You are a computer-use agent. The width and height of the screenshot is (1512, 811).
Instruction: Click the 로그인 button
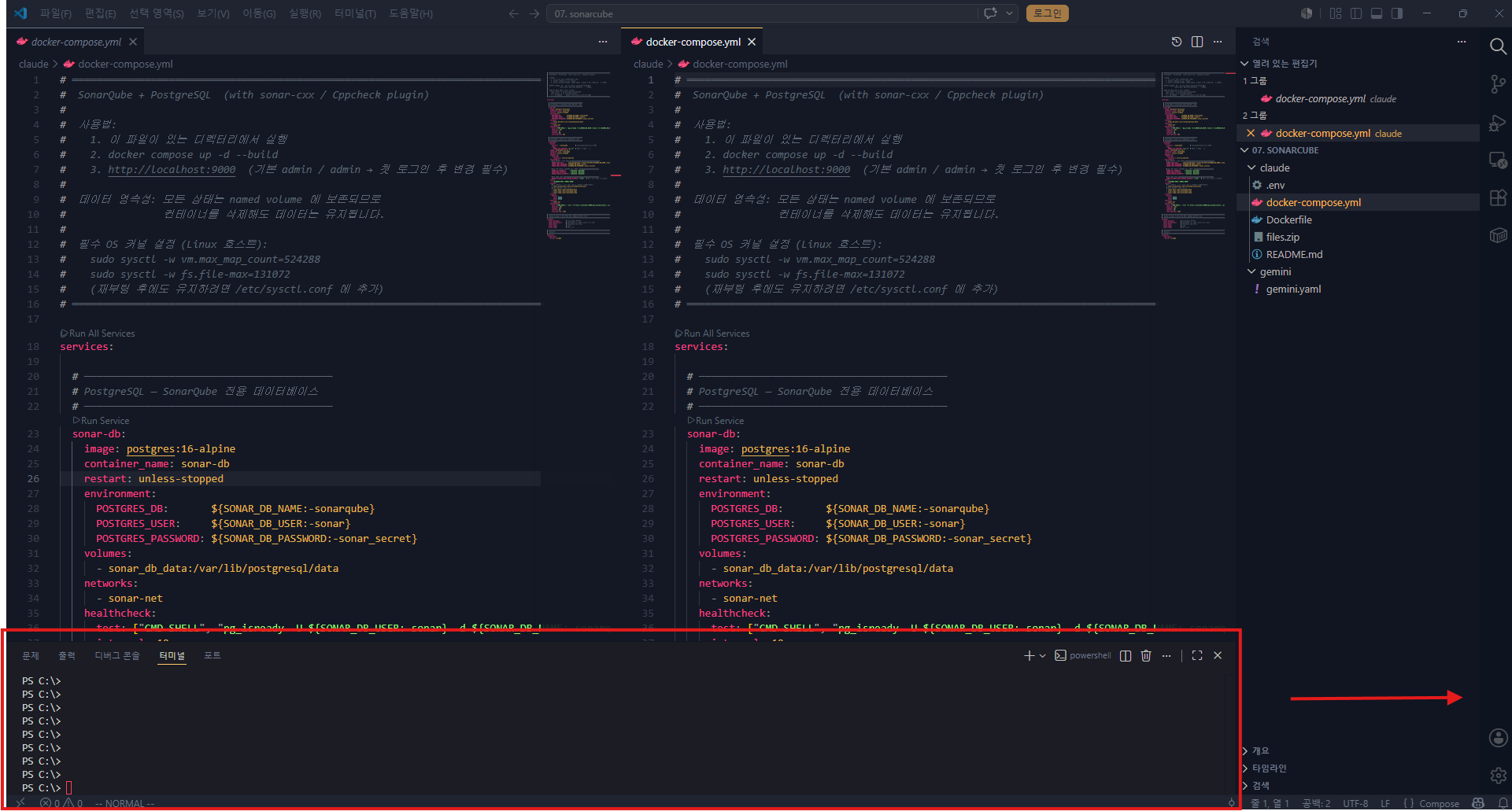click(x=1047, y=13)
